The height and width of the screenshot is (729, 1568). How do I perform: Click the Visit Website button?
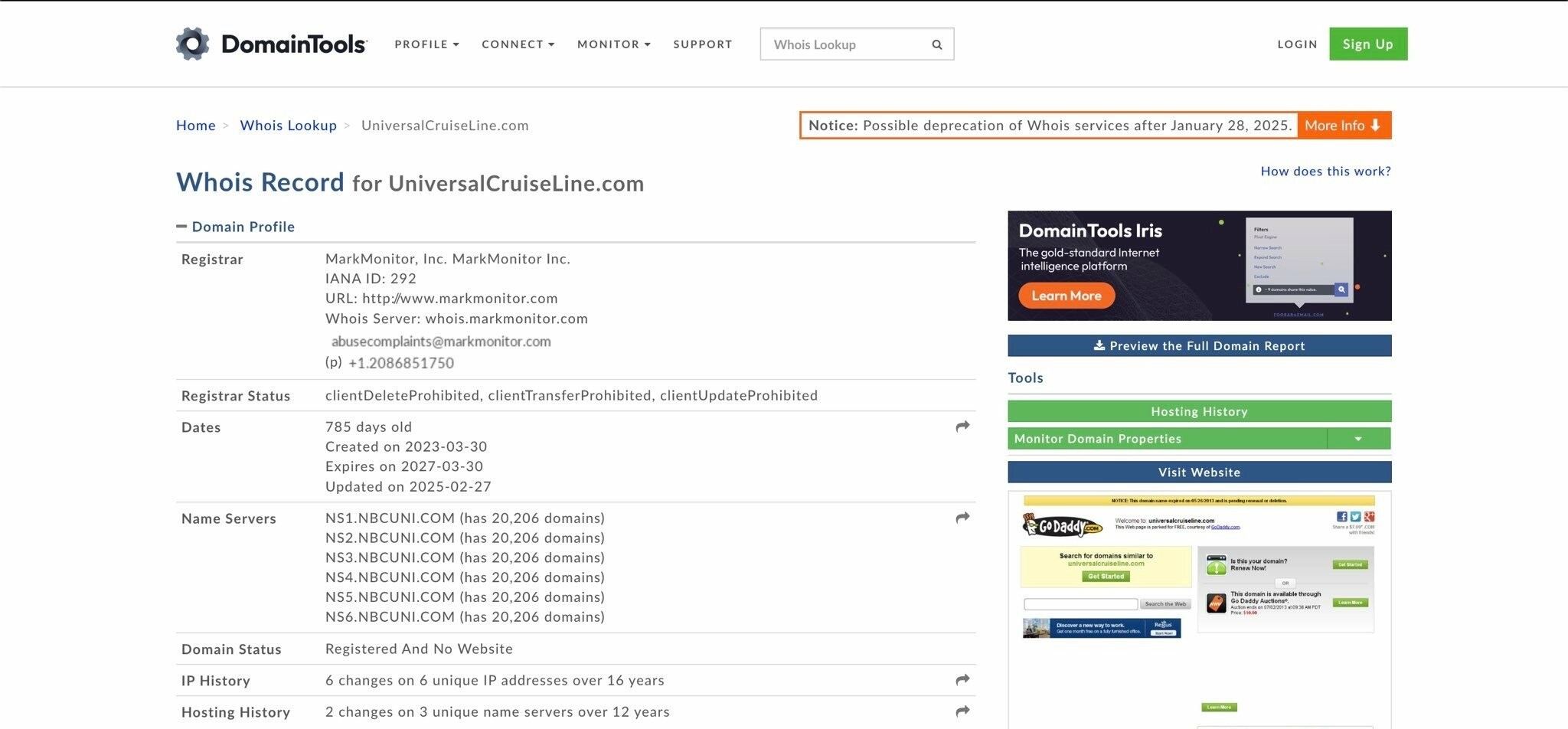pos(1199,472)
